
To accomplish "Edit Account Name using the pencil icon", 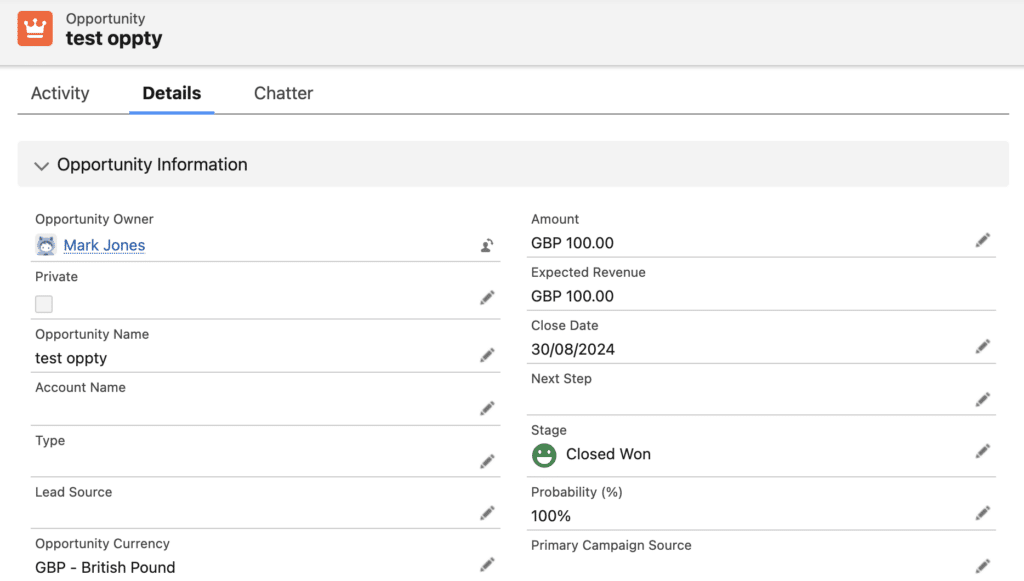I will click(487, 409).
